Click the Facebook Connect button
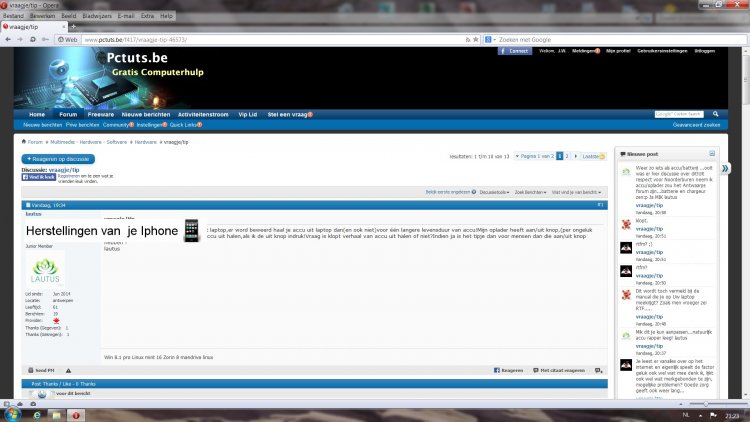The height and width of the screenshot is (422, 750). point(515,51)
